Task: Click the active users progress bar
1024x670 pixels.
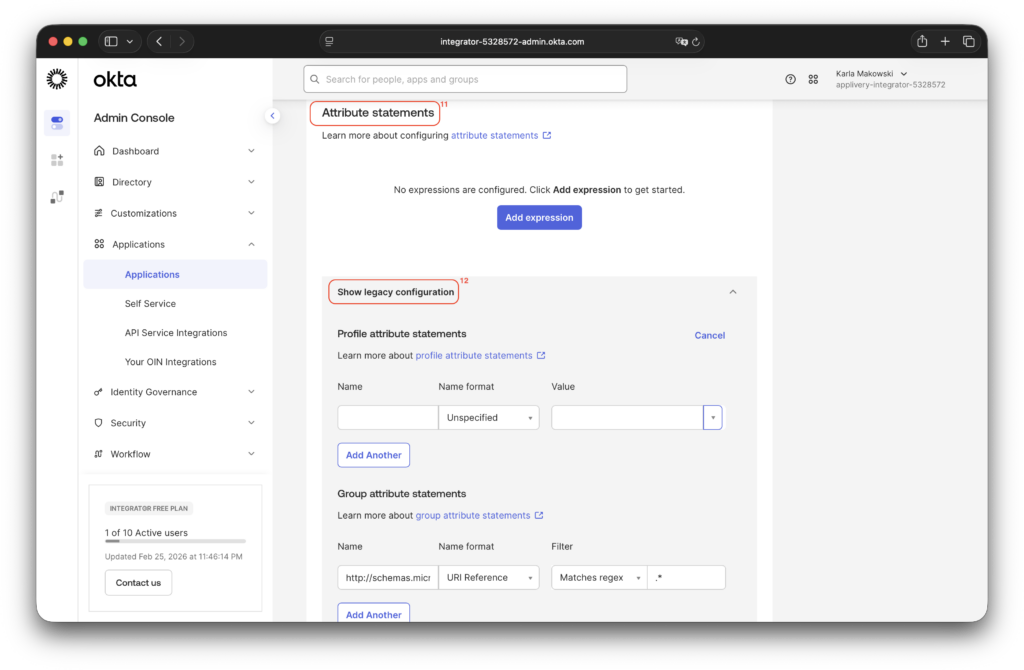Action: coord(175,541)
